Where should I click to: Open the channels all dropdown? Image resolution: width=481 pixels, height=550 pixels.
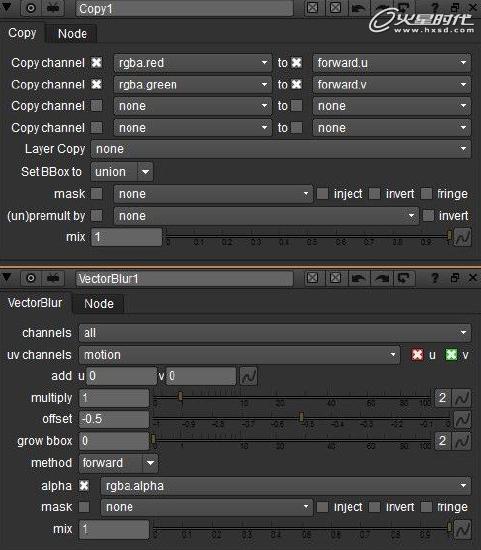tap(275, 333)
